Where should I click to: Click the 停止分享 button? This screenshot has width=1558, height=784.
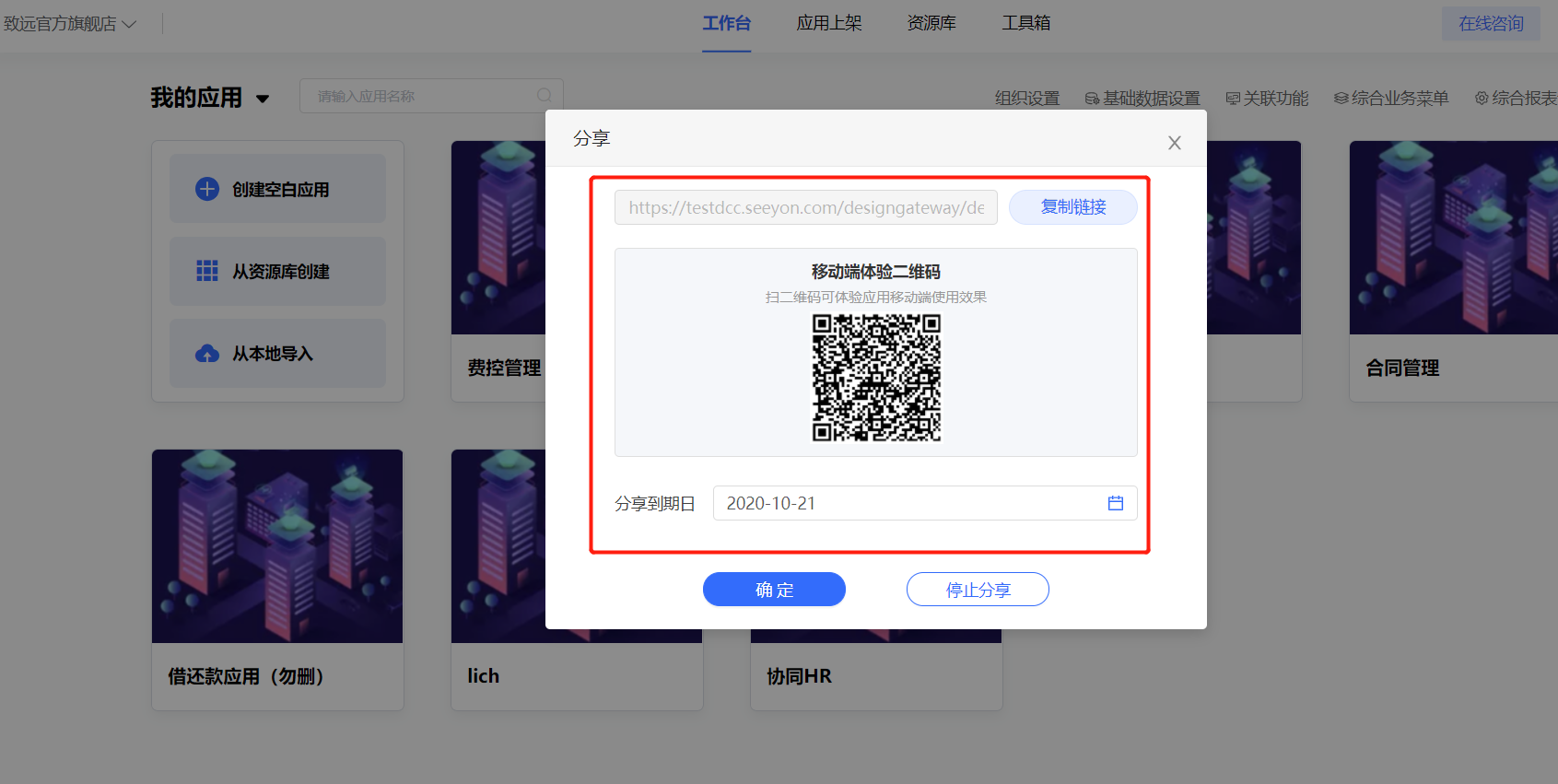[978, 590]
